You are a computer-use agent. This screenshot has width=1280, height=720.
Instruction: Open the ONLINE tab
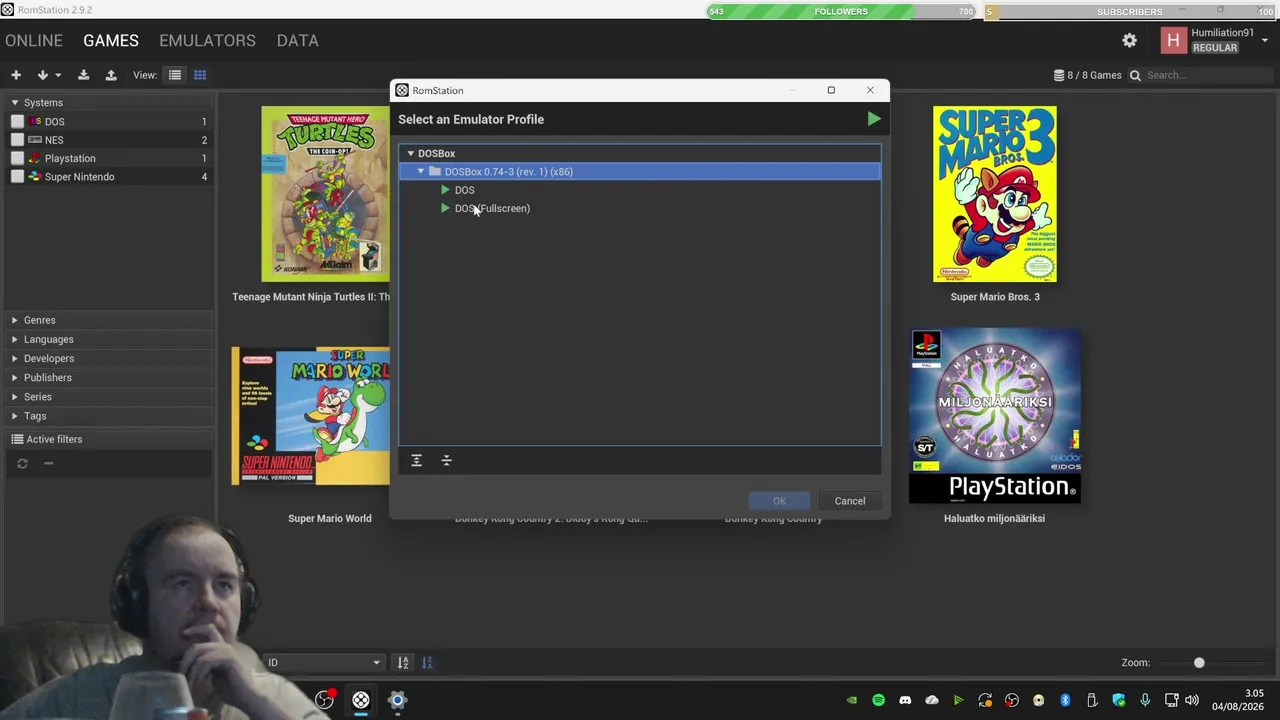(x=34, y=40)
